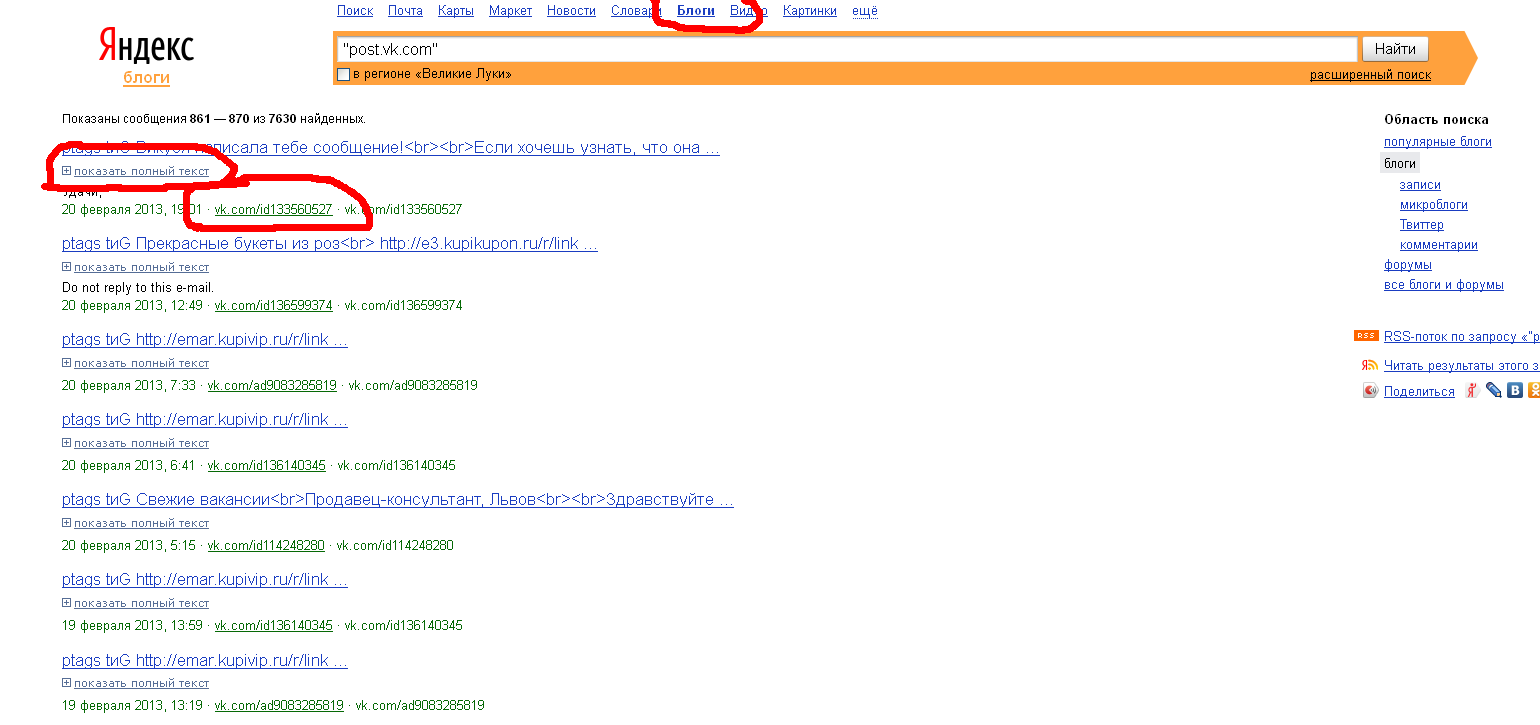Select «все блоги и форумы» search area
Viewport: 1540px width, 725px height.
coord(1444,285)
